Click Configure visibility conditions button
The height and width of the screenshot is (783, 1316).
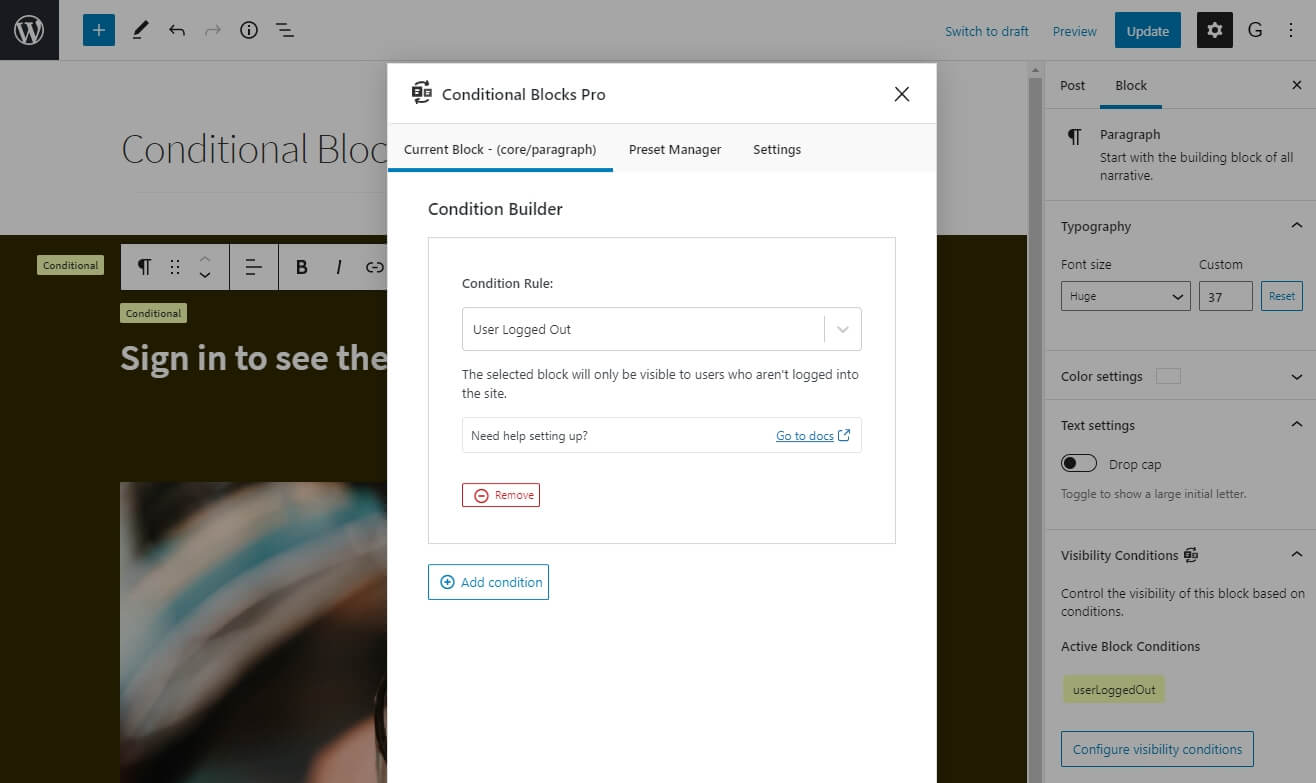click(x=1157, y=749)
